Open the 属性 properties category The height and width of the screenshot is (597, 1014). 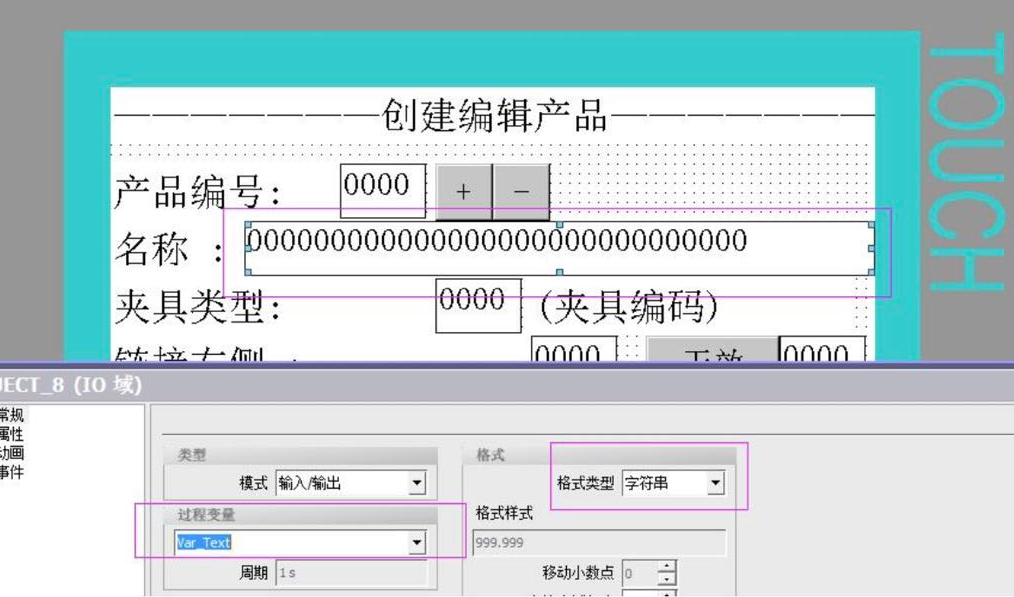click(12, 434)
